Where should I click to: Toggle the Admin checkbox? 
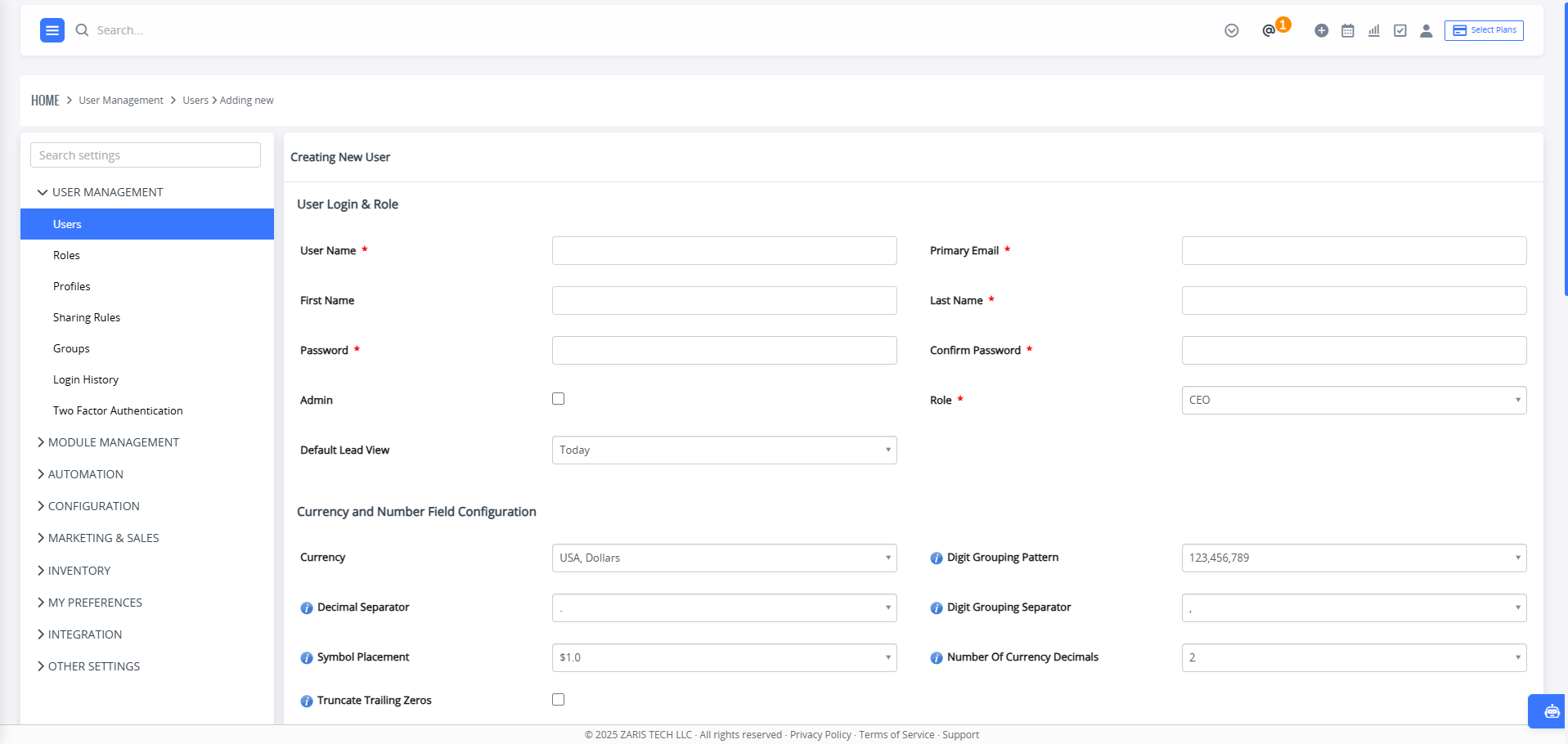click(559, 399)
